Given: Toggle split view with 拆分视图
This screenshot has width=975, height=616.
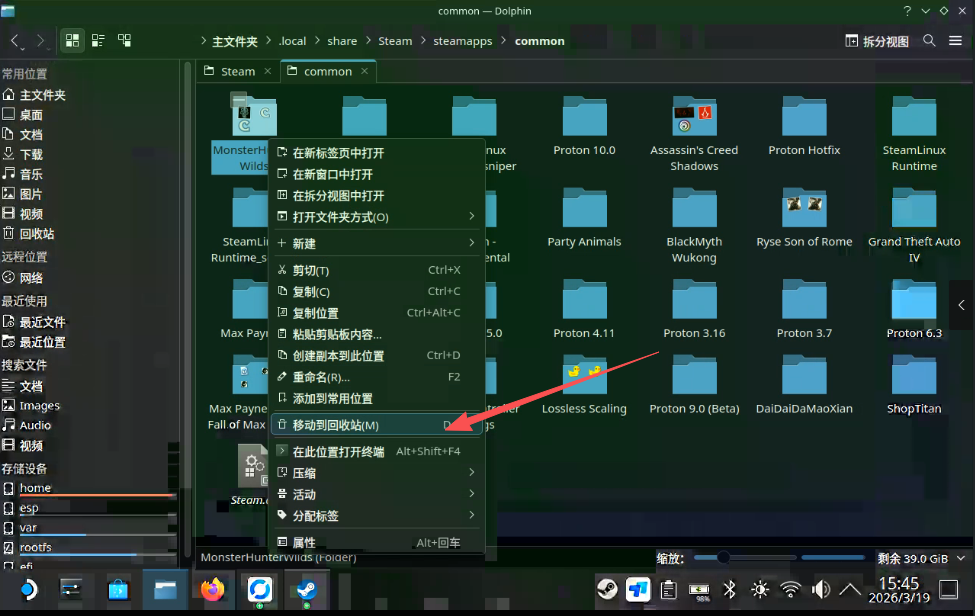Looking at the screenshot, I should 877,41.
